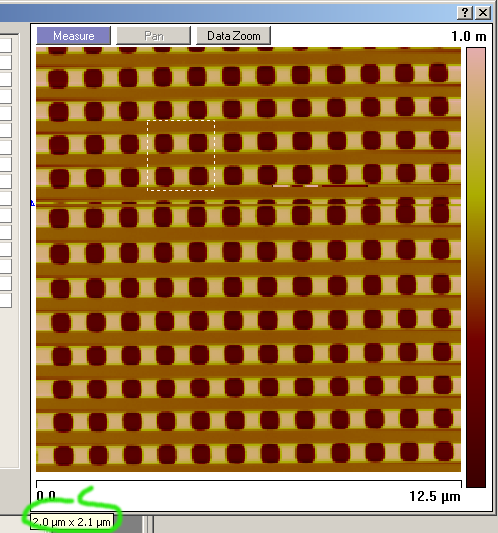Image resolution: width=498 pixels, height=533 pixels.
Task: Select the Data Zoom mode button
Action: pos(234,36)
